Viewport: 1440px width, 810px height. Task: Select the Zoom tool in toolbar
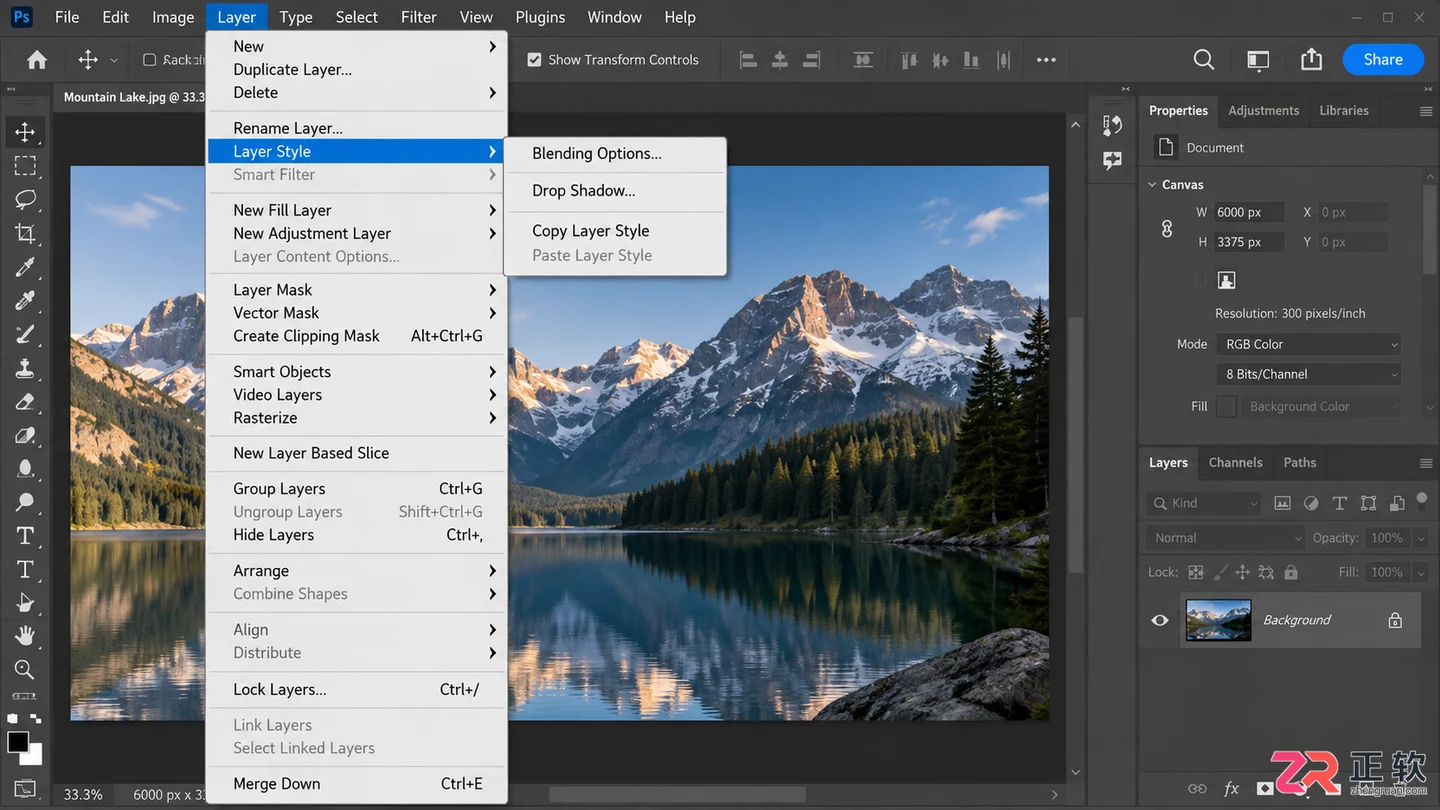point(25,669)
